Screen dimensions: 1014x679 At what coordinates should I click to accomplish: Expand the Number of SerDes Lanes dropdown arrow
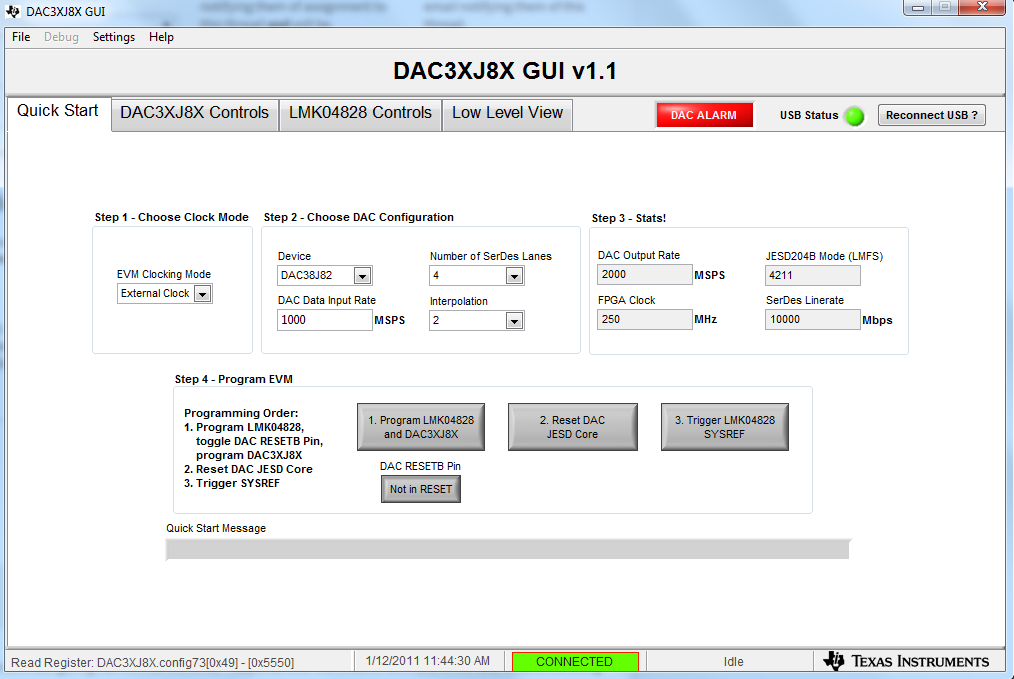click(x=514, y=276)
